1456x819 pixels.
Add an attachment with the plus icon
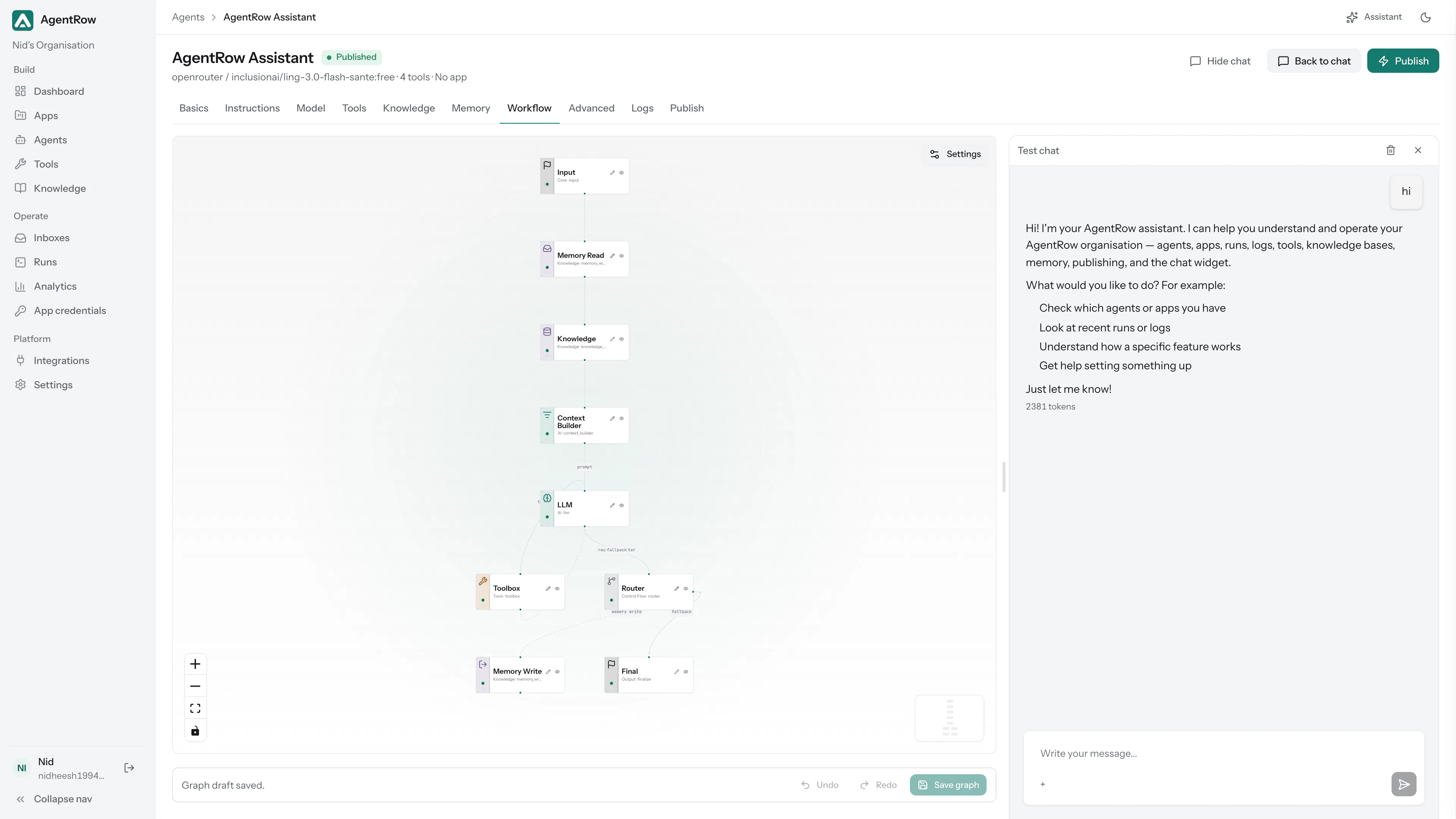[1043, 784]
